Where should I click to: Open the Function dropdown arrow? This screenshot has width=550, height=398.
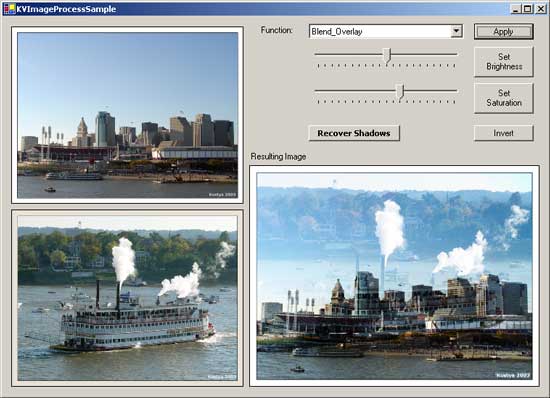click(x=456, y=31)
